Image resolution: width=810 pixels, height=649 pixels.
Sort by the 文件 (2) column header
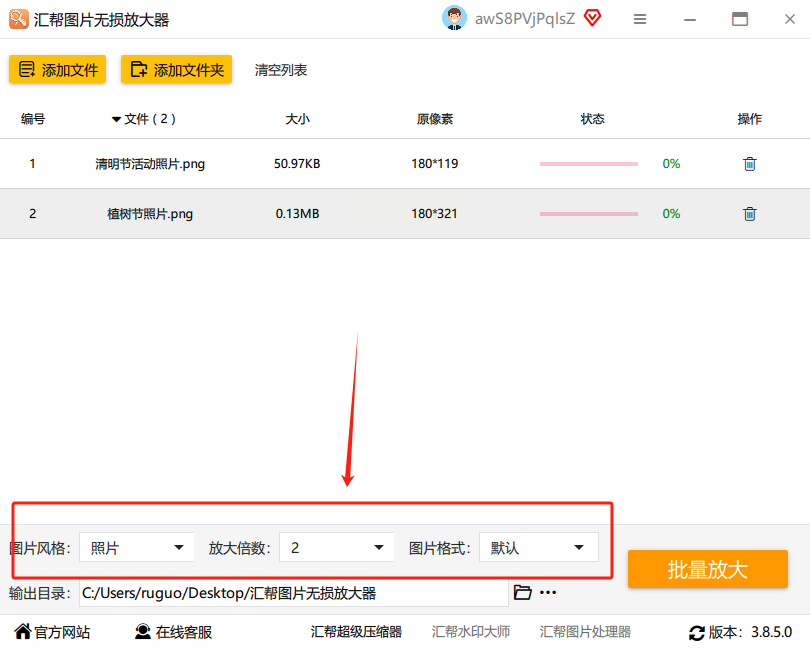point(144,119)
